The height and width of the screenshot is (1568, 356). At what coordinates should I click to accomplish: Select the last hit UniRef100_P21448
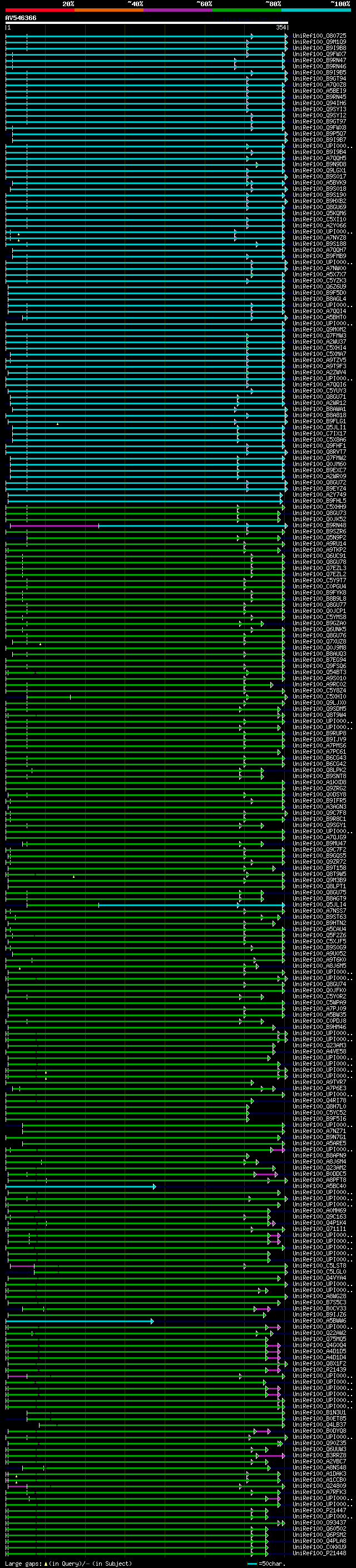[x=319, y=1553]
